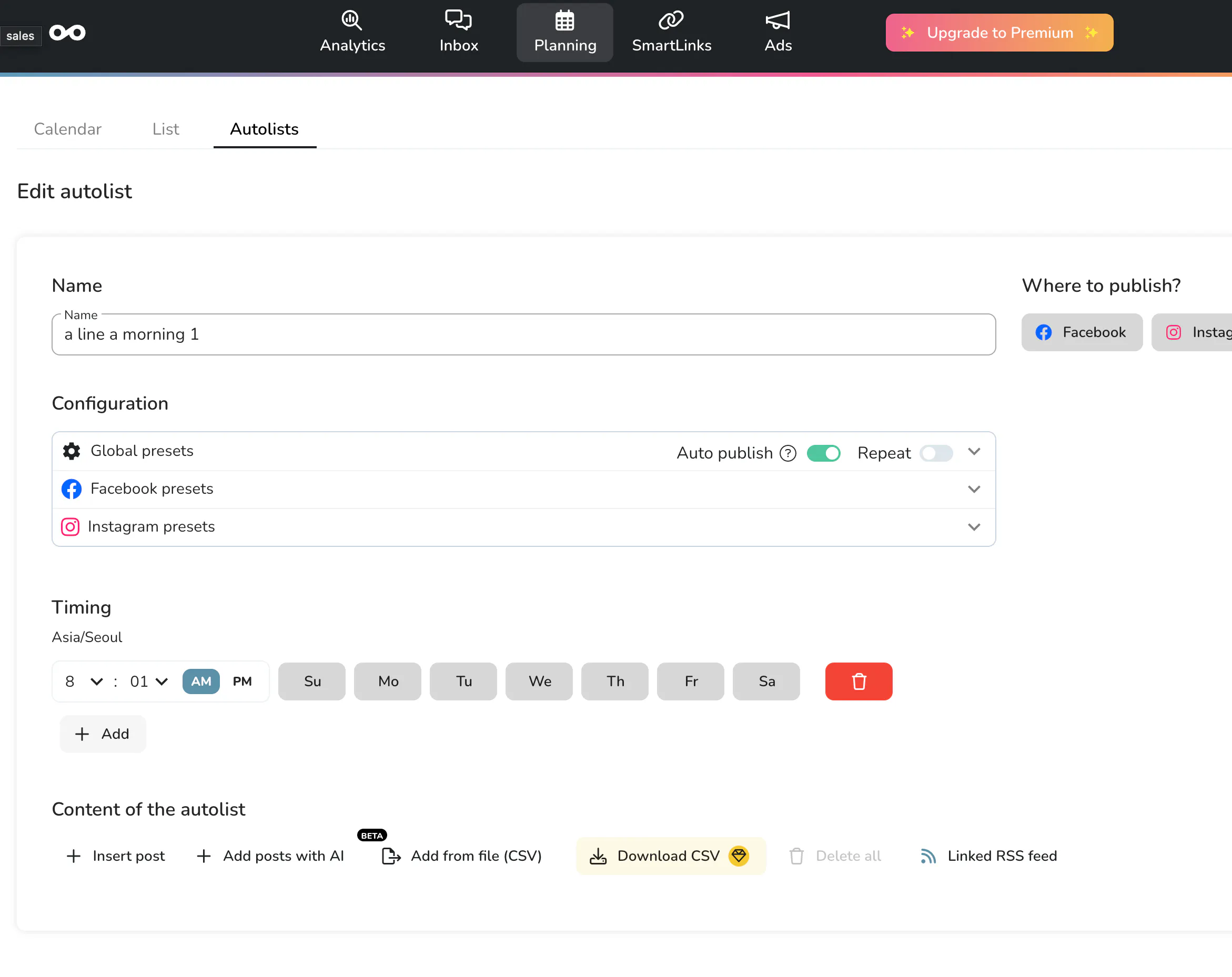The image size is (1232, 977).
Task: Expand the Instagram presets chevron
Action: pyautogui.click(x=974, y=527)
